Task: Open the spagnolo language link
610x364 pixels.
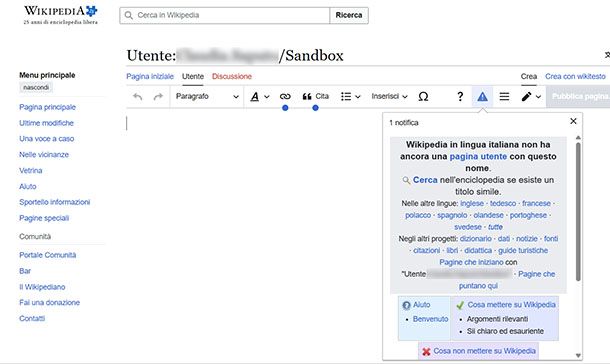Action: tap(452, 215)
